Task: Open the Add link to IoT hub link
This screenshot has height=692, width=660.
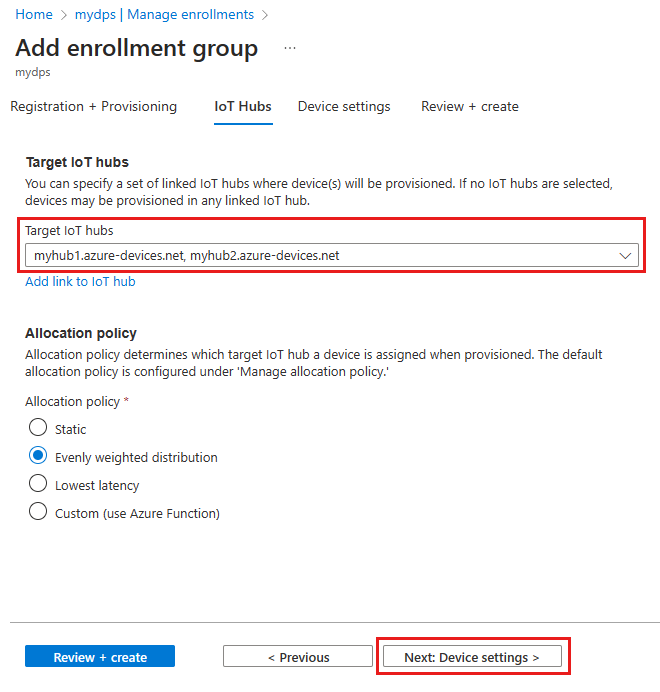Action: [80, 282]
